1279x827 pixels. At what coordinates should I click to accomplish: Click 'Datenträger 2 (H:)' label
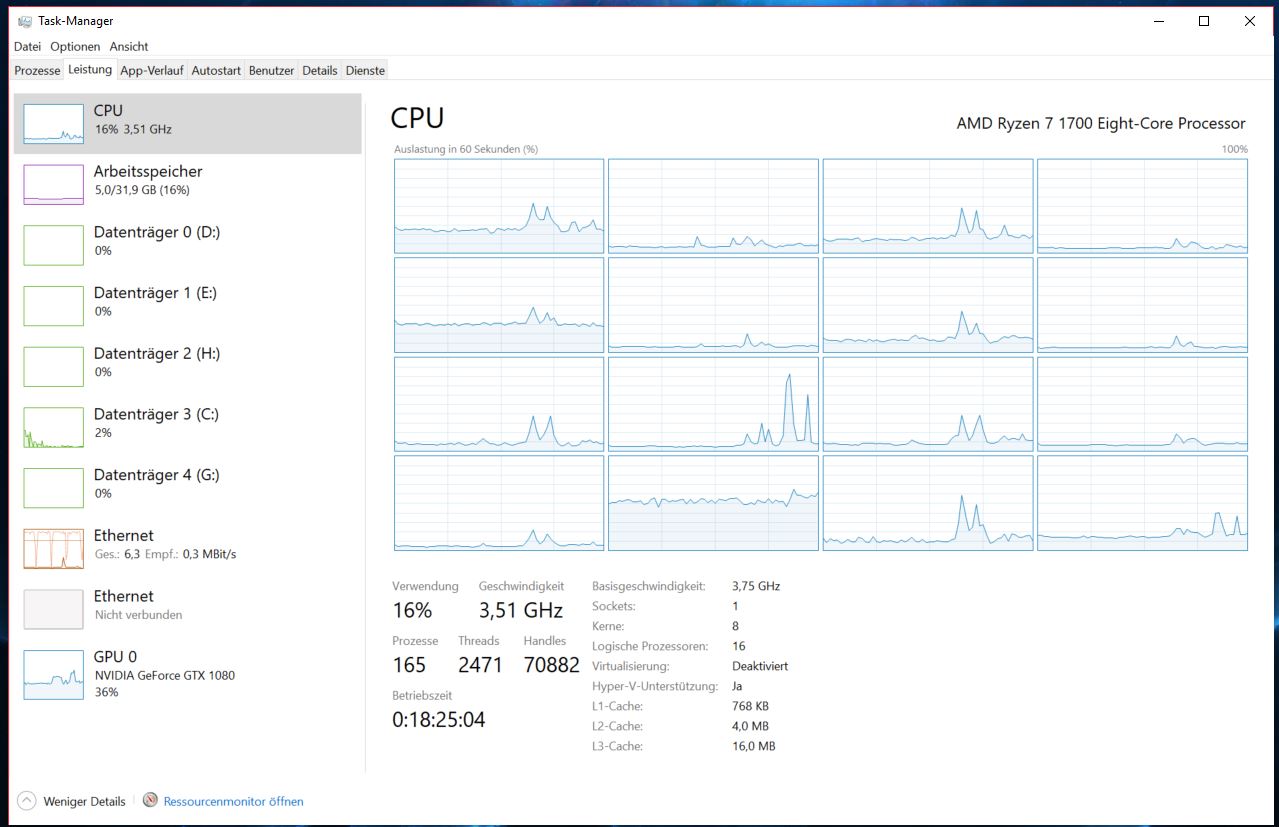[x=157, y=353]
